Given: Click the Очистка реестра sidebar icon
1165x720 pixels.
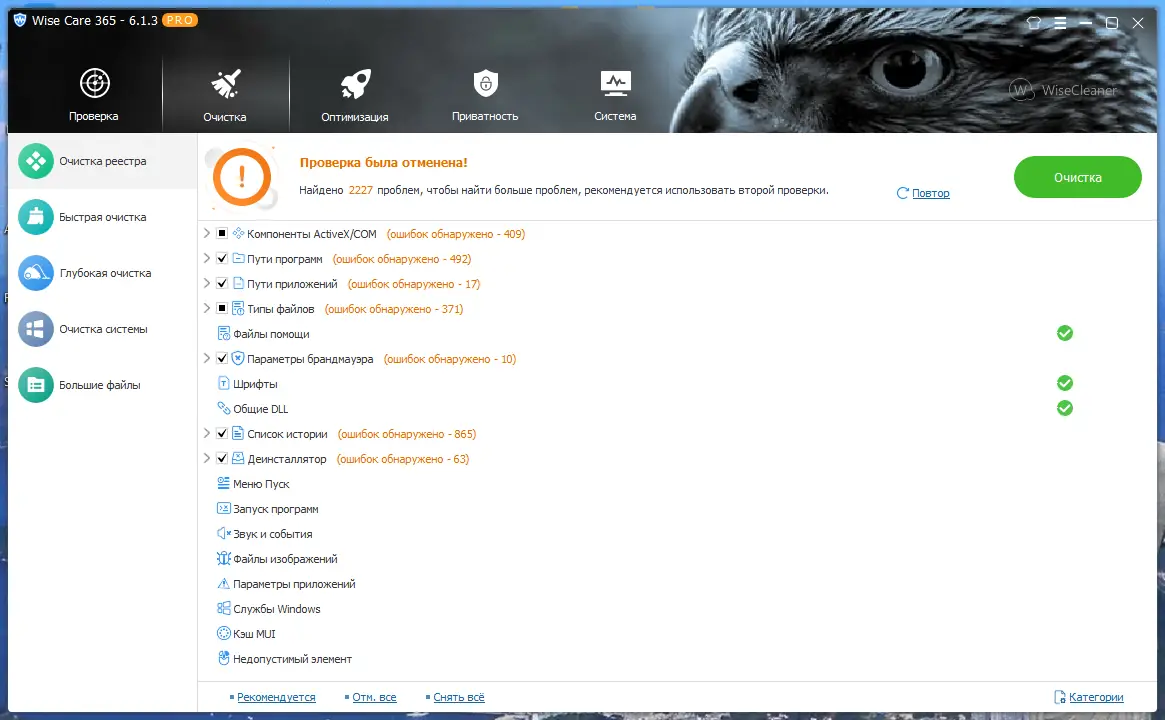Looking at the screenshot, I should [x=36, y=161].
